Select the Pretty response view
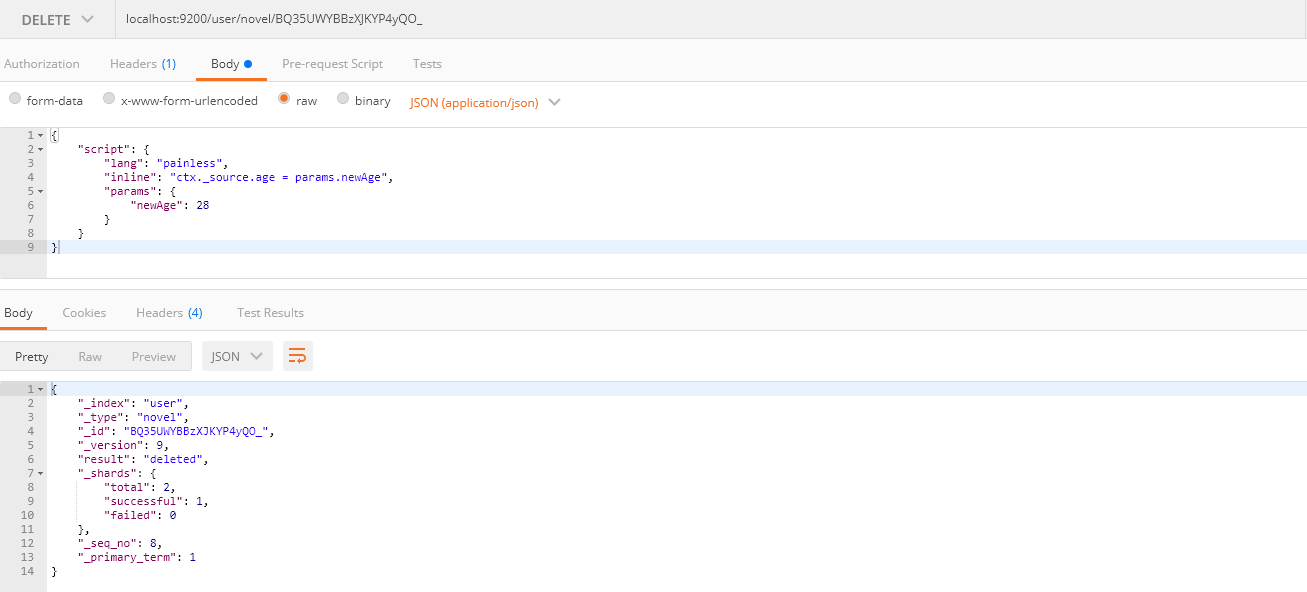This screenshot has width=1307, height=592. [x=32, y=357]
